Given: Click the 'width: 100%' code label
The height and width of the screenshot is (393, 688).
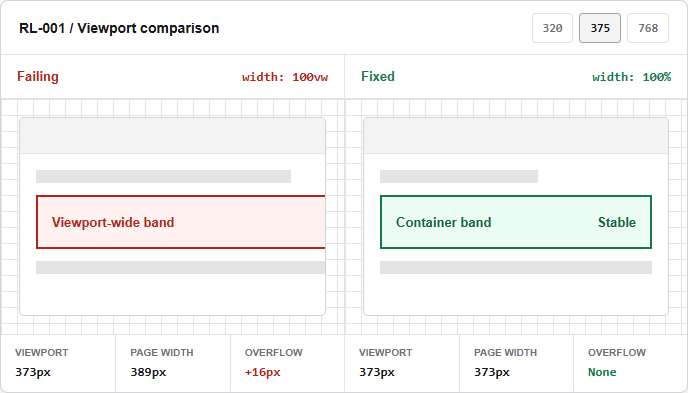Looking at the screenshot, I should (x=631, y=77).
